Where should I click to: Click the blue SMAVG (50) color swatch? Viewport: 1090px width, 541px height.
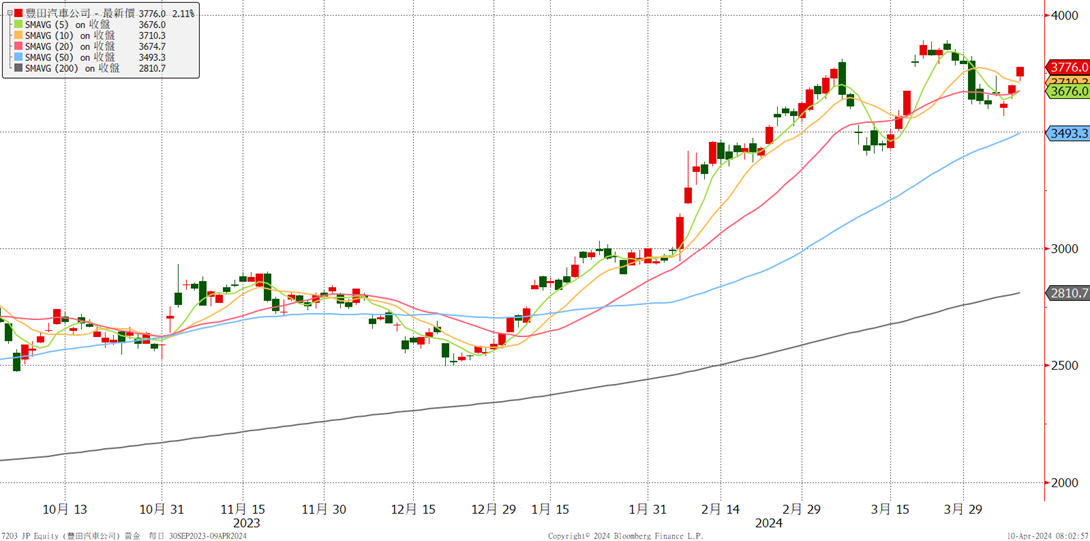point(19,58)
